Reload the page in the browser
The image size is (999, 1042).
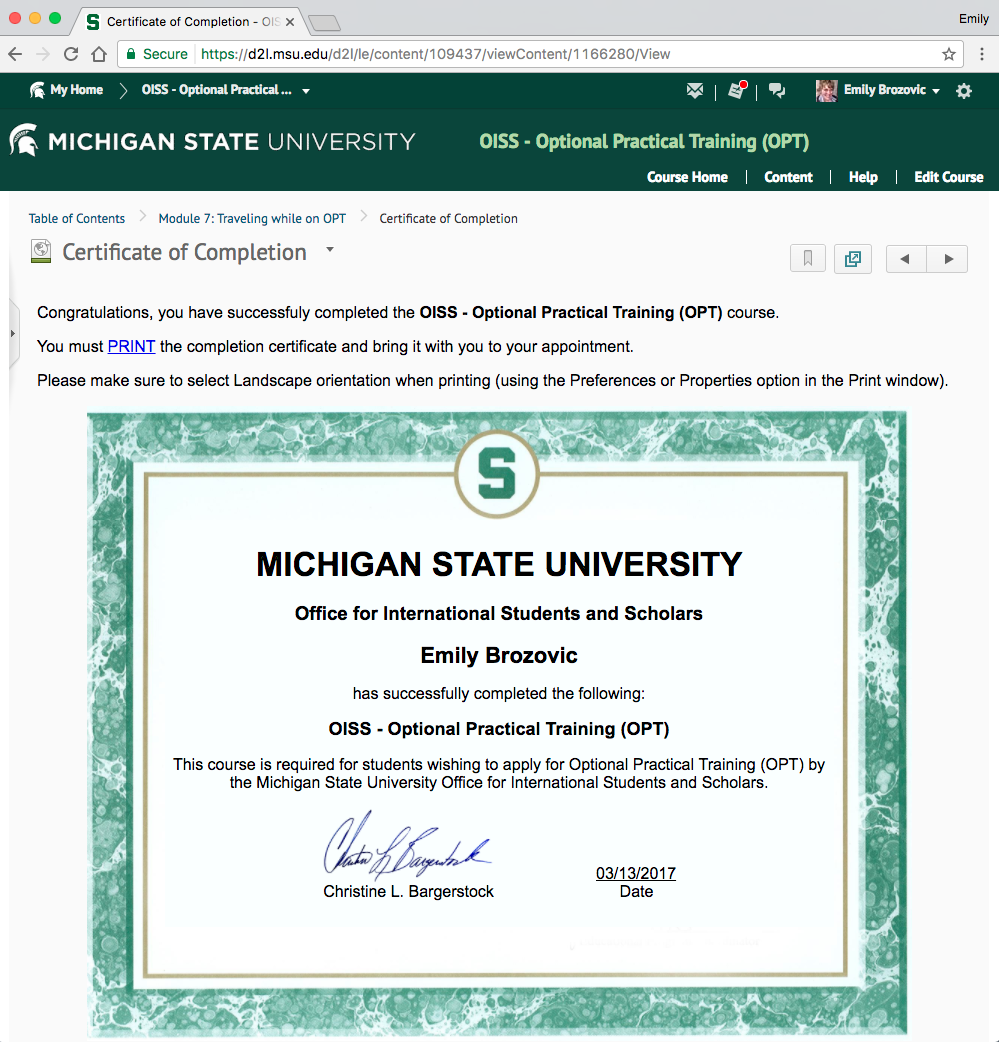click(71, 54)
